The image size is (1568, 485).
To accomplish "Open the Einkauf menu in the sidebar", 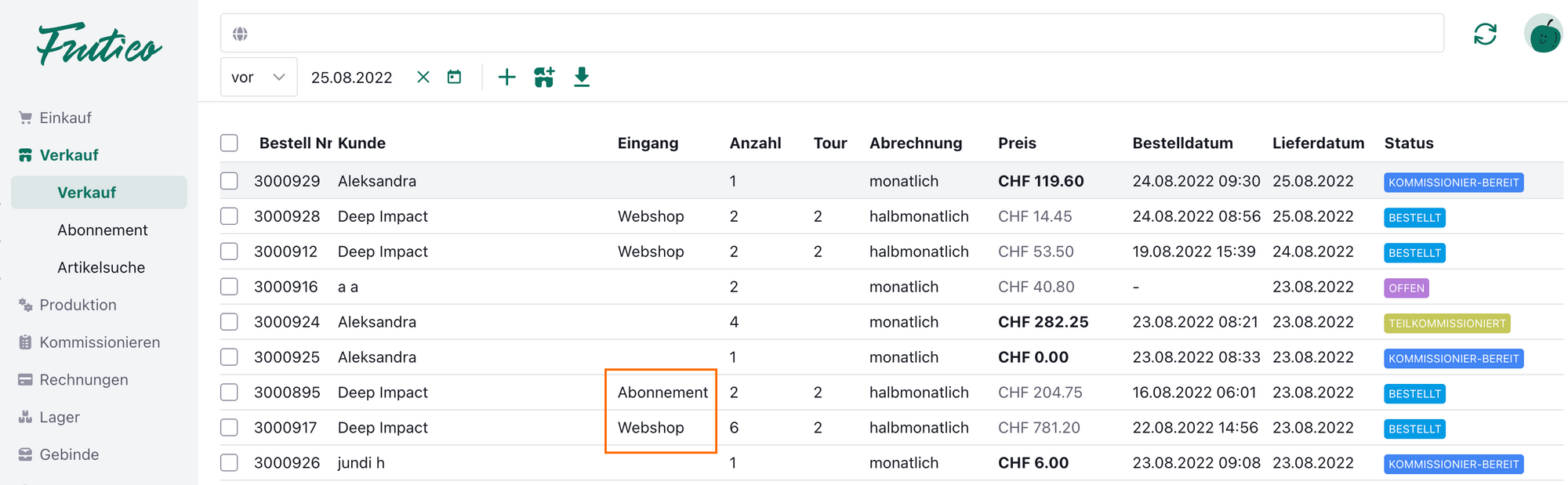I will coord(65,118).
